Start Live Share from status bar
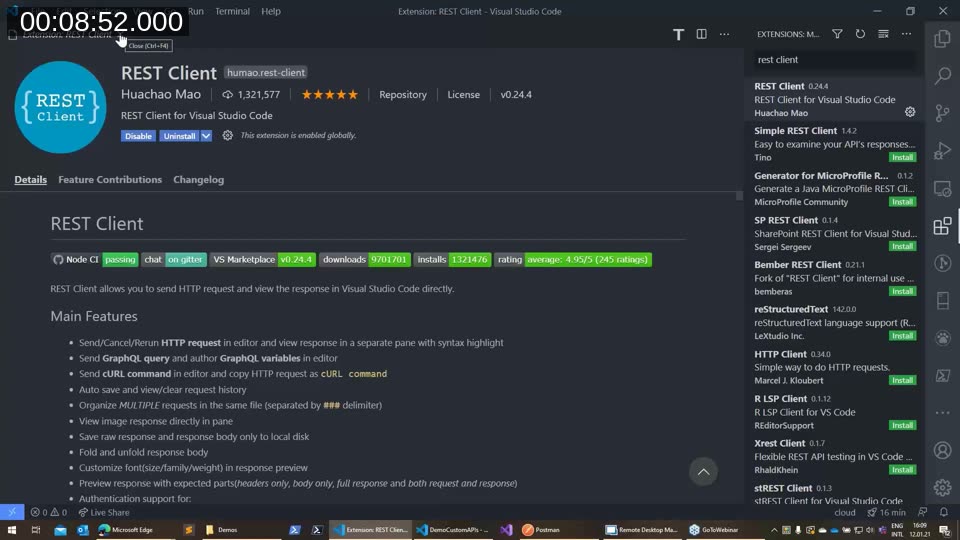This screenshot has height=540, width=960. point(103,512)
